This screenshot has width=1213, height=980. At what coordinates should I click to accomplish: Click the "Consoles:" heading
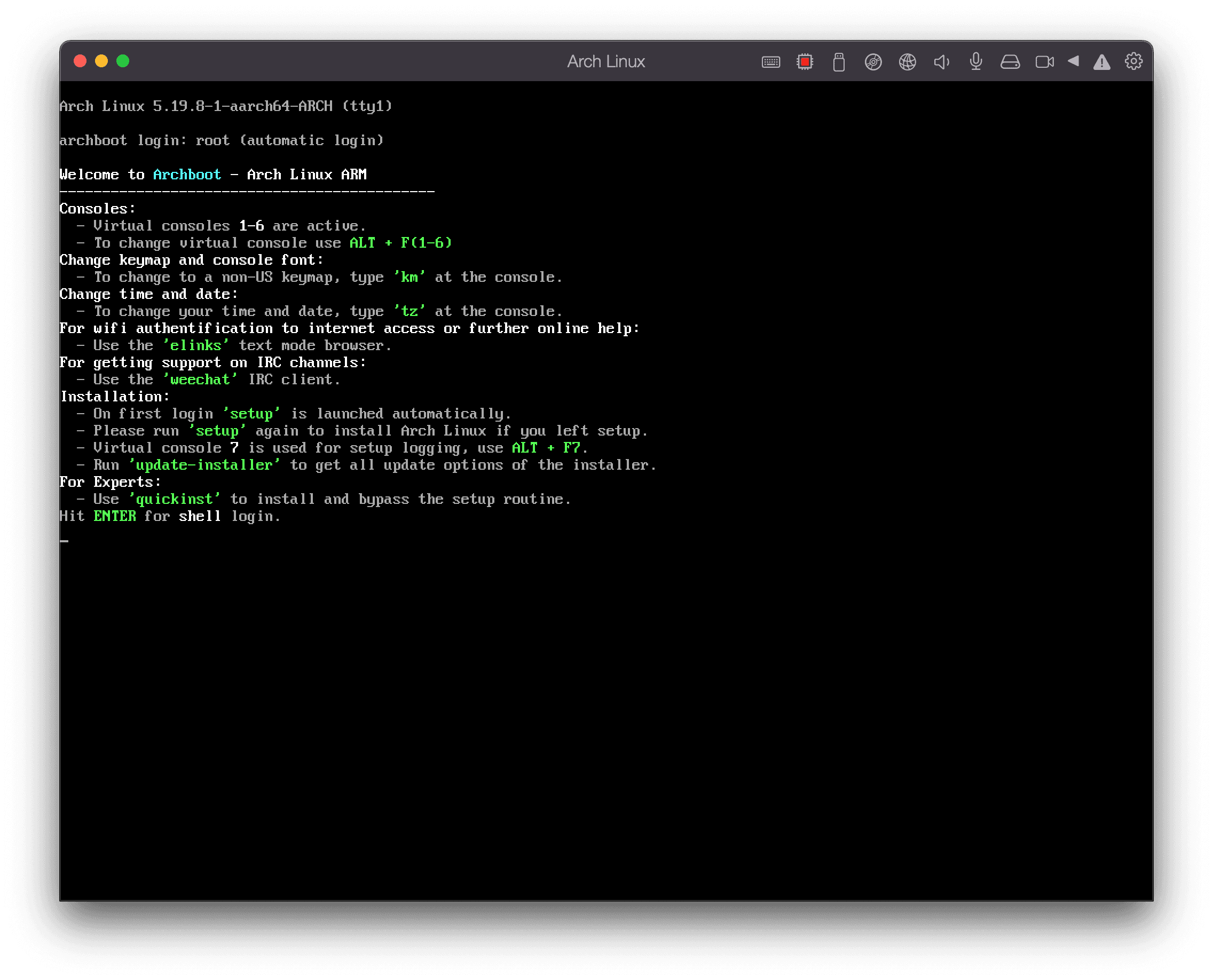pyautogui.click(x=98, y=209)
